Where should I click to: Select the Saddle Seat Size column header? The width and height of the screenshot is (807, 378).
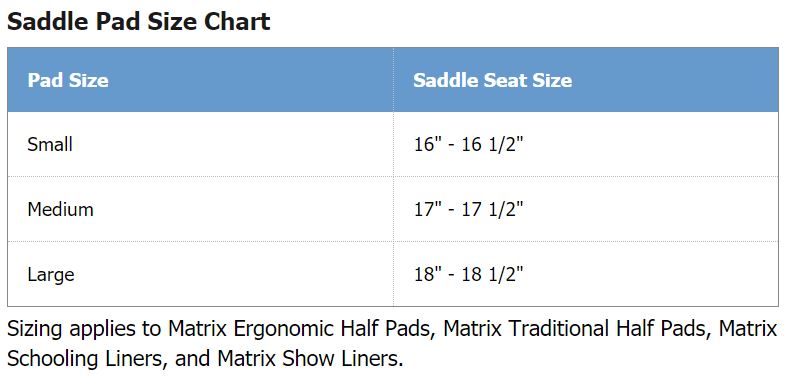[586, 80]
